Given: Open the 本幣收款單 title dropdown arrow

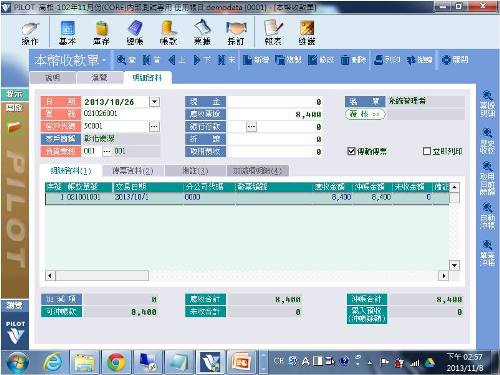Looking at the screenshot, I should click(104, 60).
